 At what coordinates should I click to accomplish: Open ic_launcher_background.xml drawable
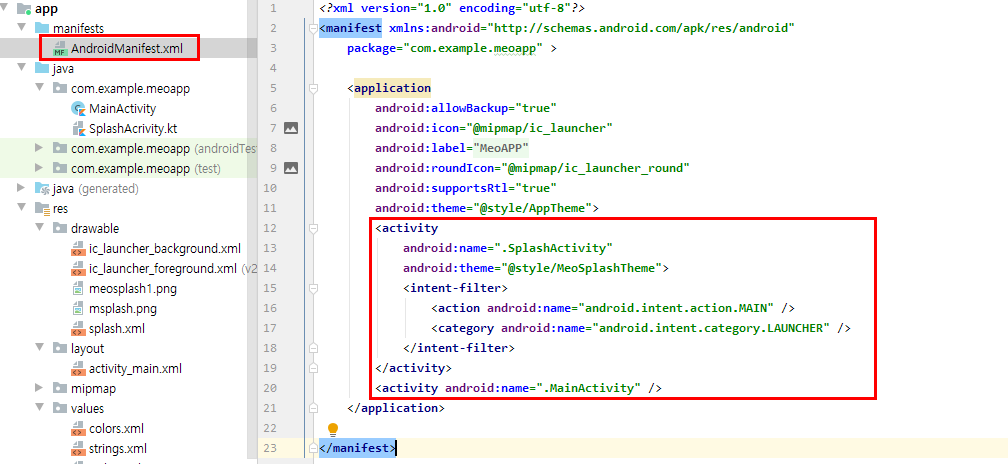click(x=165, y=249)
